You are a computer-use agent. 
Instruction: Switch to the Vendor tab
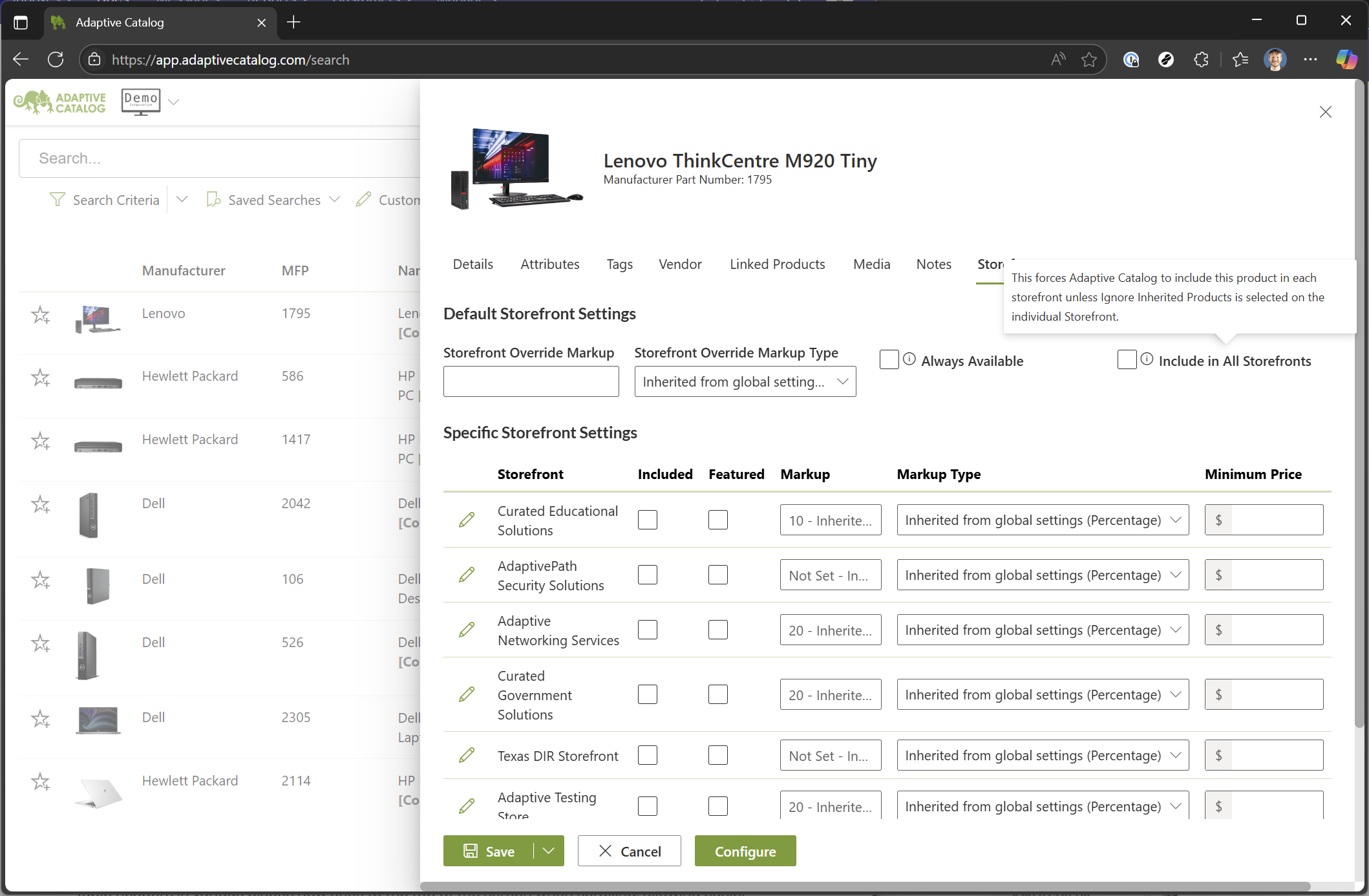point(680,264)
